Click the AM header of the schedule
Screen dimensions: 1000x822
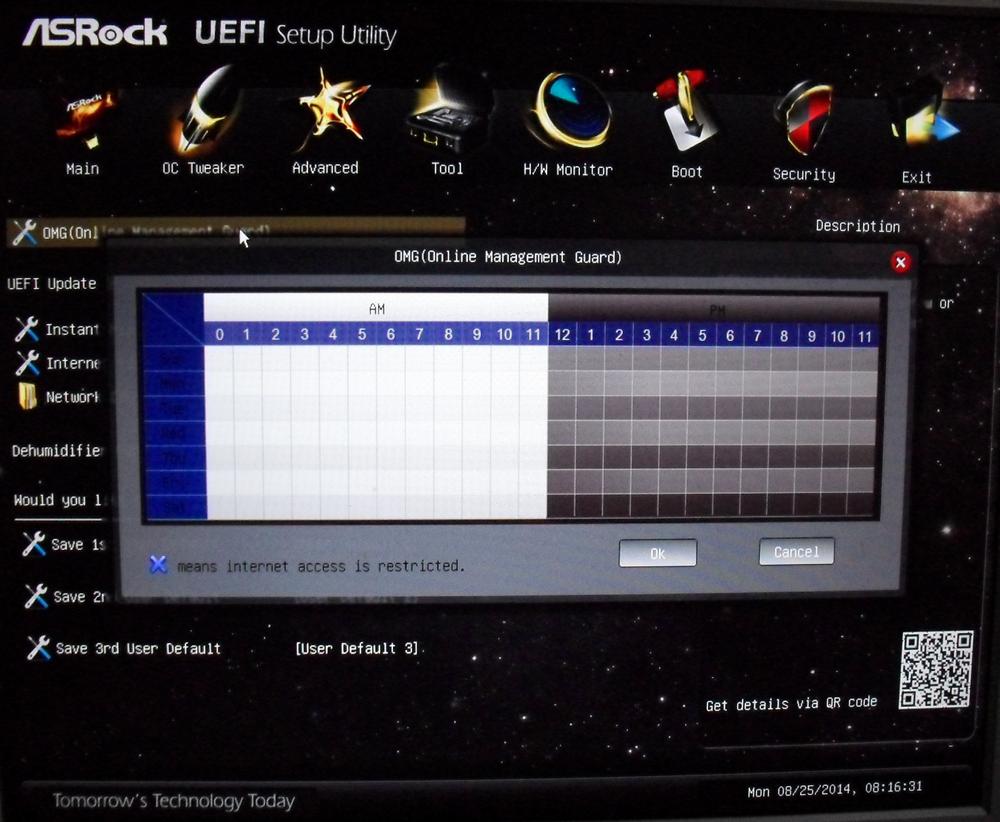pyautogui.click(x=376, y=309)
